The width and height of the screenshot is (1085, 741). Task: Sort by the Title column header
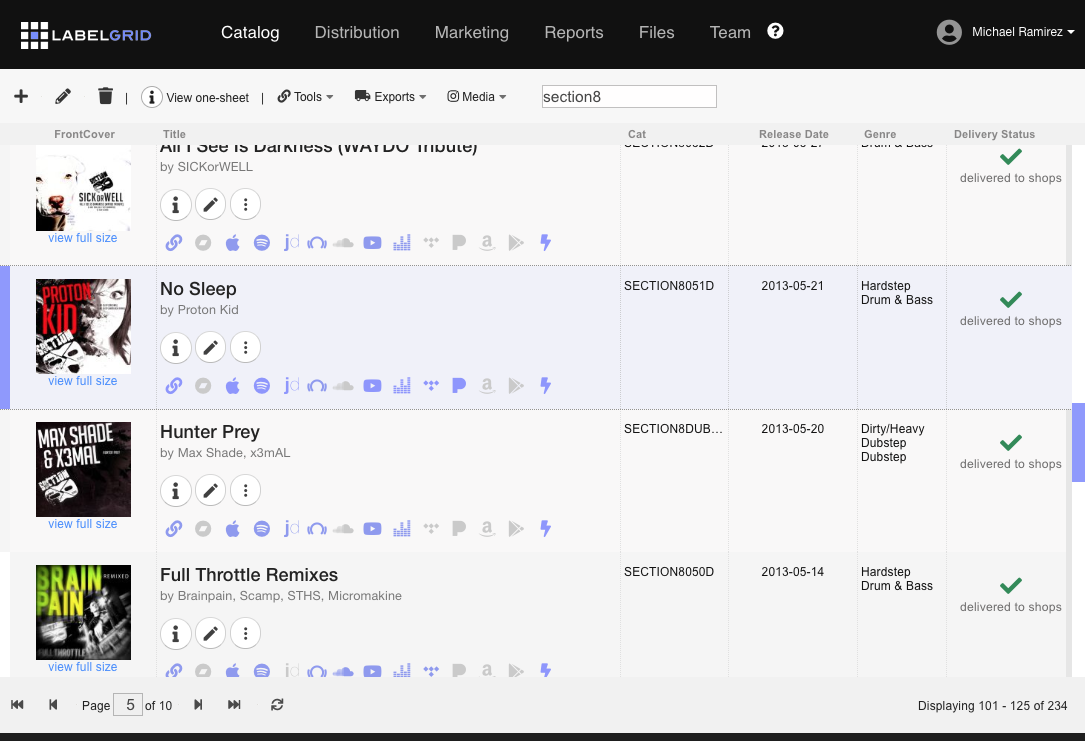pyautogui.click(x=174, y=134)
